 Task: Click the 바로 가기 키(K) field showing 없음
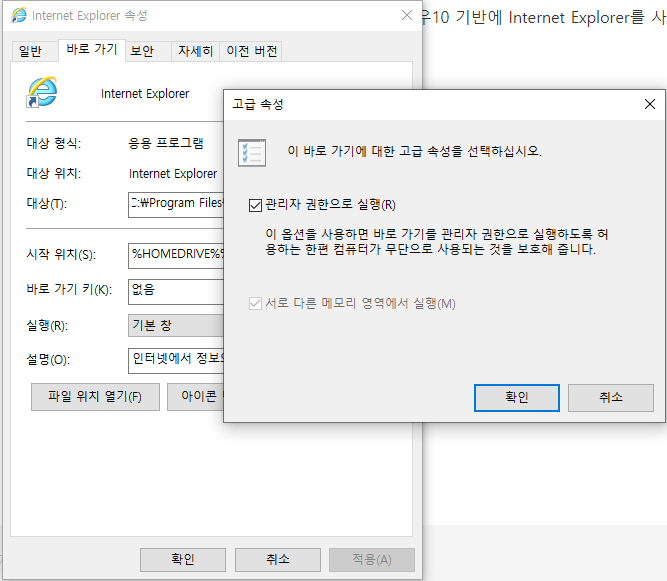point(176,291)
